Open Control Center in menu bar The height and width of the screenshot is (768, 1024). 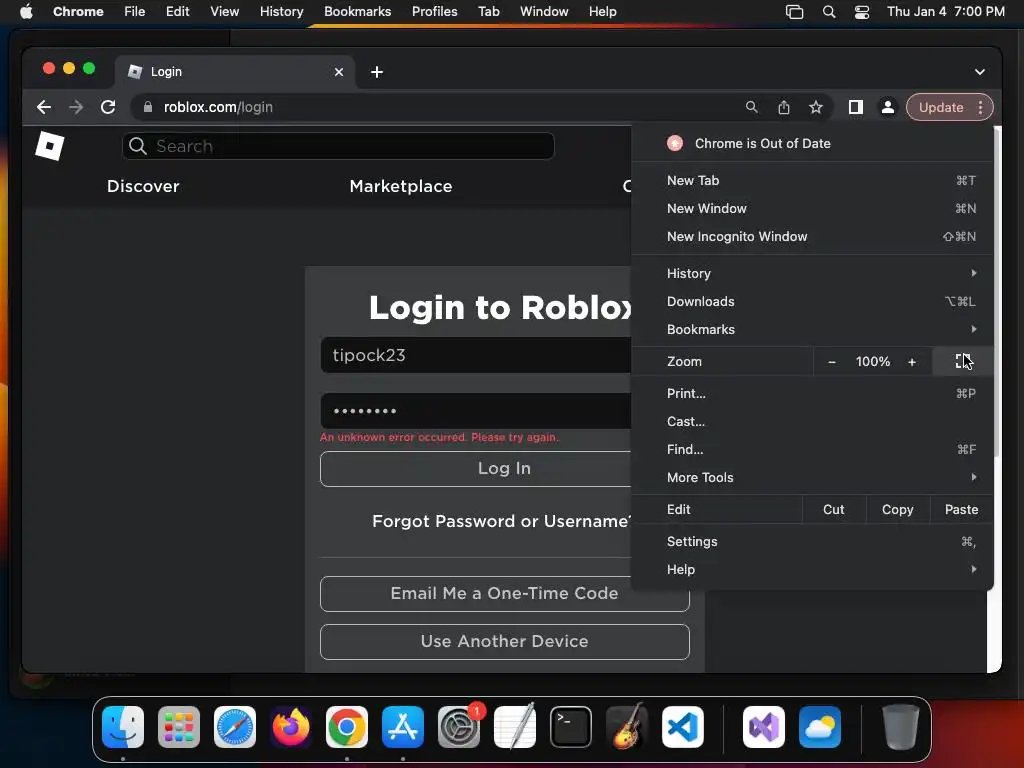click(862, 12)
